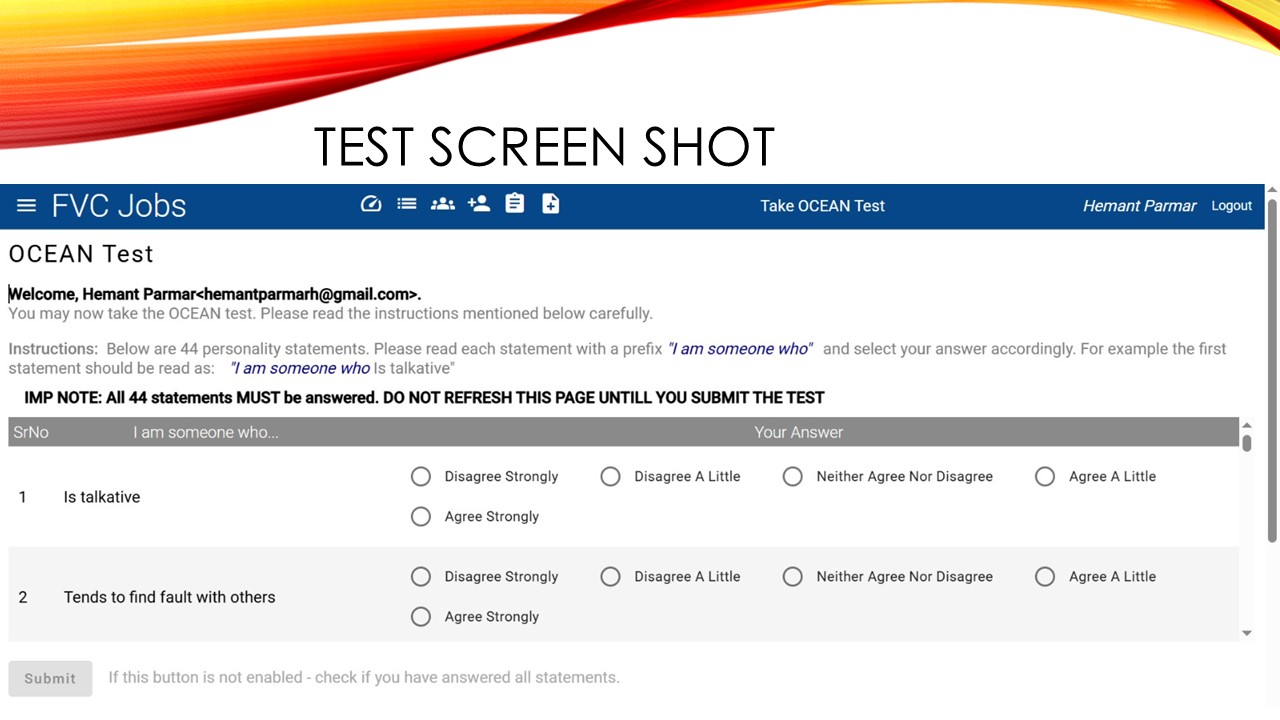Click the Take OCEAN Test header label
This screenshot has width=1280, height=720.
(x=822, y=206)
